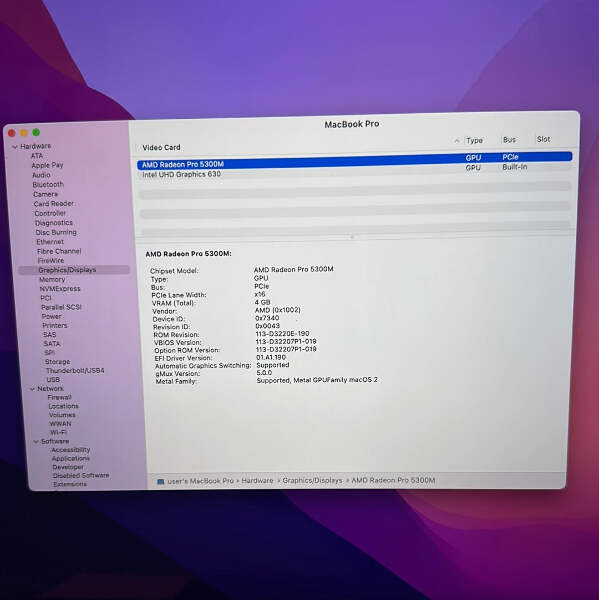This screenshot has width=599, height=600.
Task: Select Fibre Channel entry
Action: [59, 251]
